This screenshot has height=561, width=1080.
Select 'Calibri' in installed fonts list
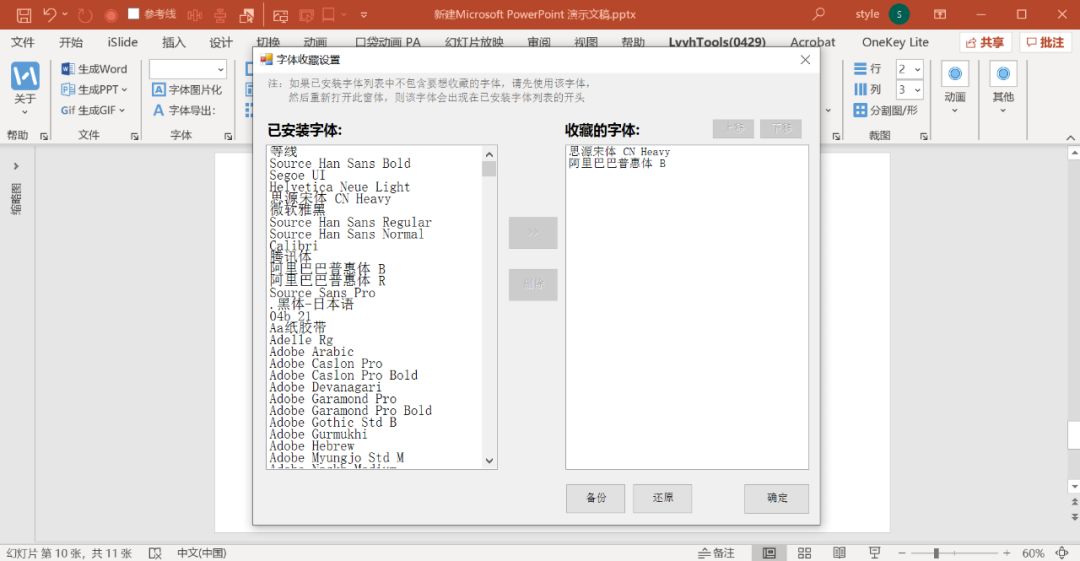293,246
